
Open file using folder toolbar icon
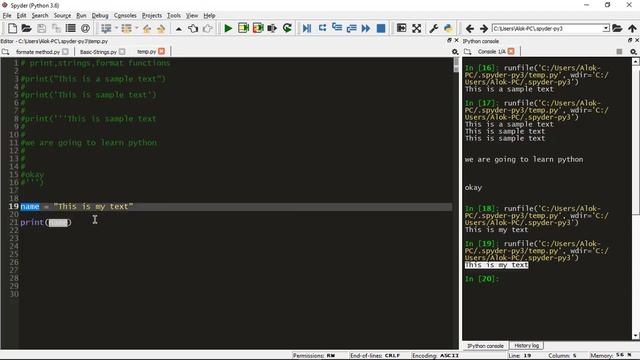27,28
